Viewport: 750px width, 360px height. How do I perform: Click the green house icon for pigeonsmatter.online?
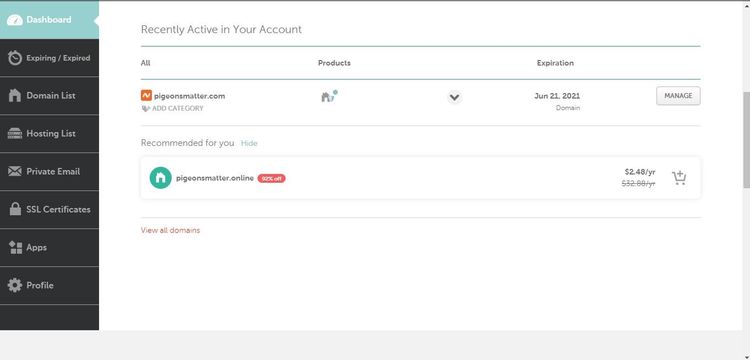(x=160, y=178)
